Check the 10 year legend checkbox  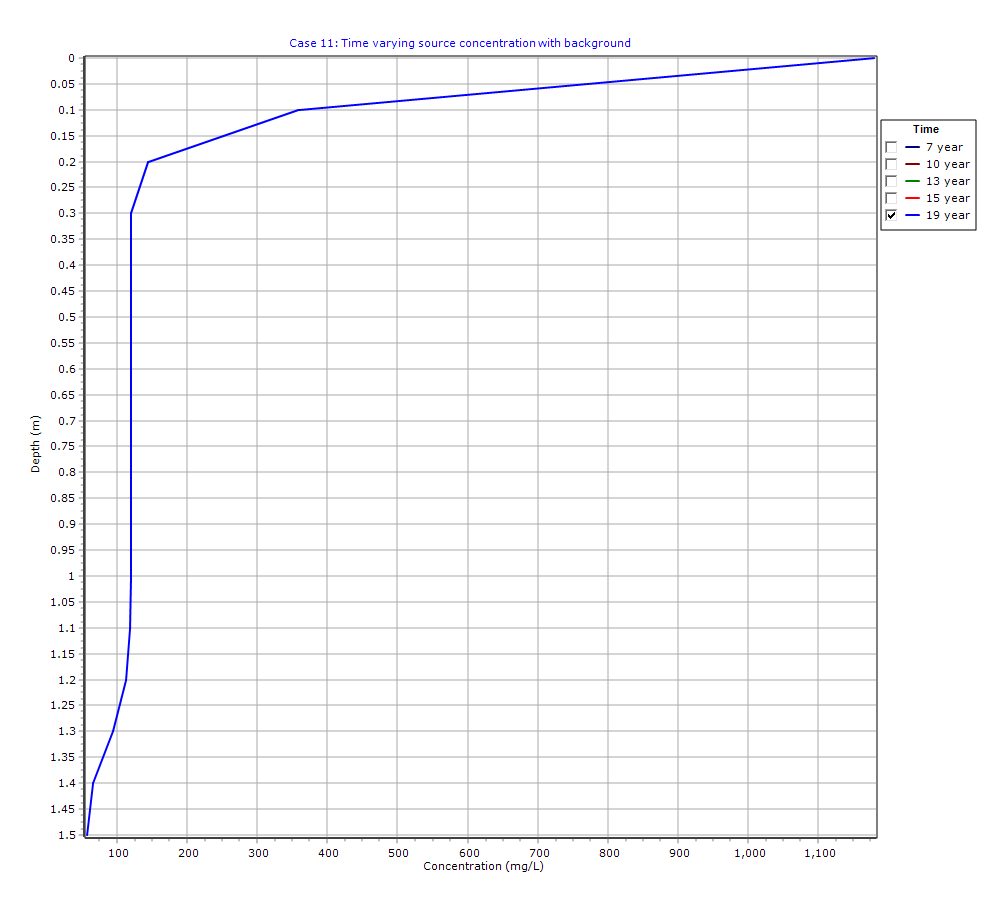[891, 164]
